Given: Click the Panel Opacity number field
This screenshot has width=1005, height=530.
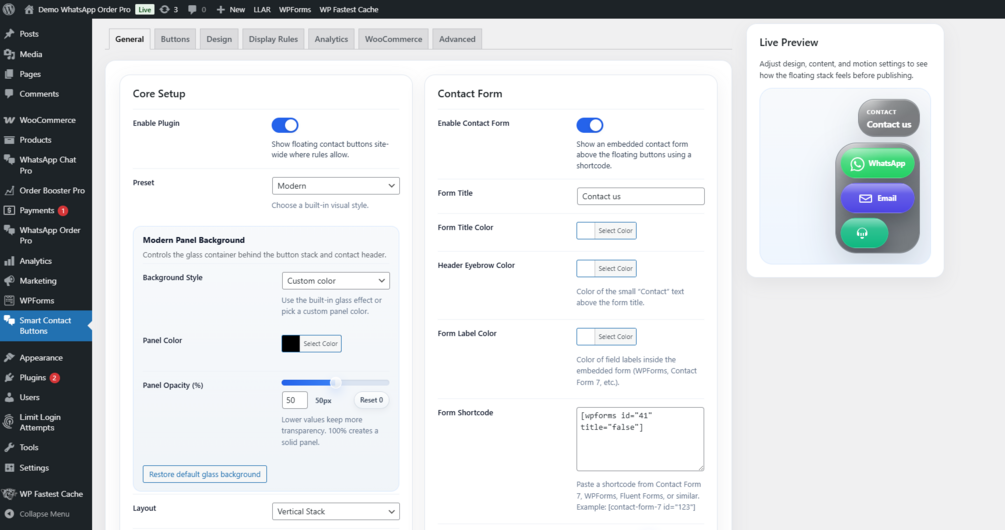Looking at the screenshot, I should point(294,400).
